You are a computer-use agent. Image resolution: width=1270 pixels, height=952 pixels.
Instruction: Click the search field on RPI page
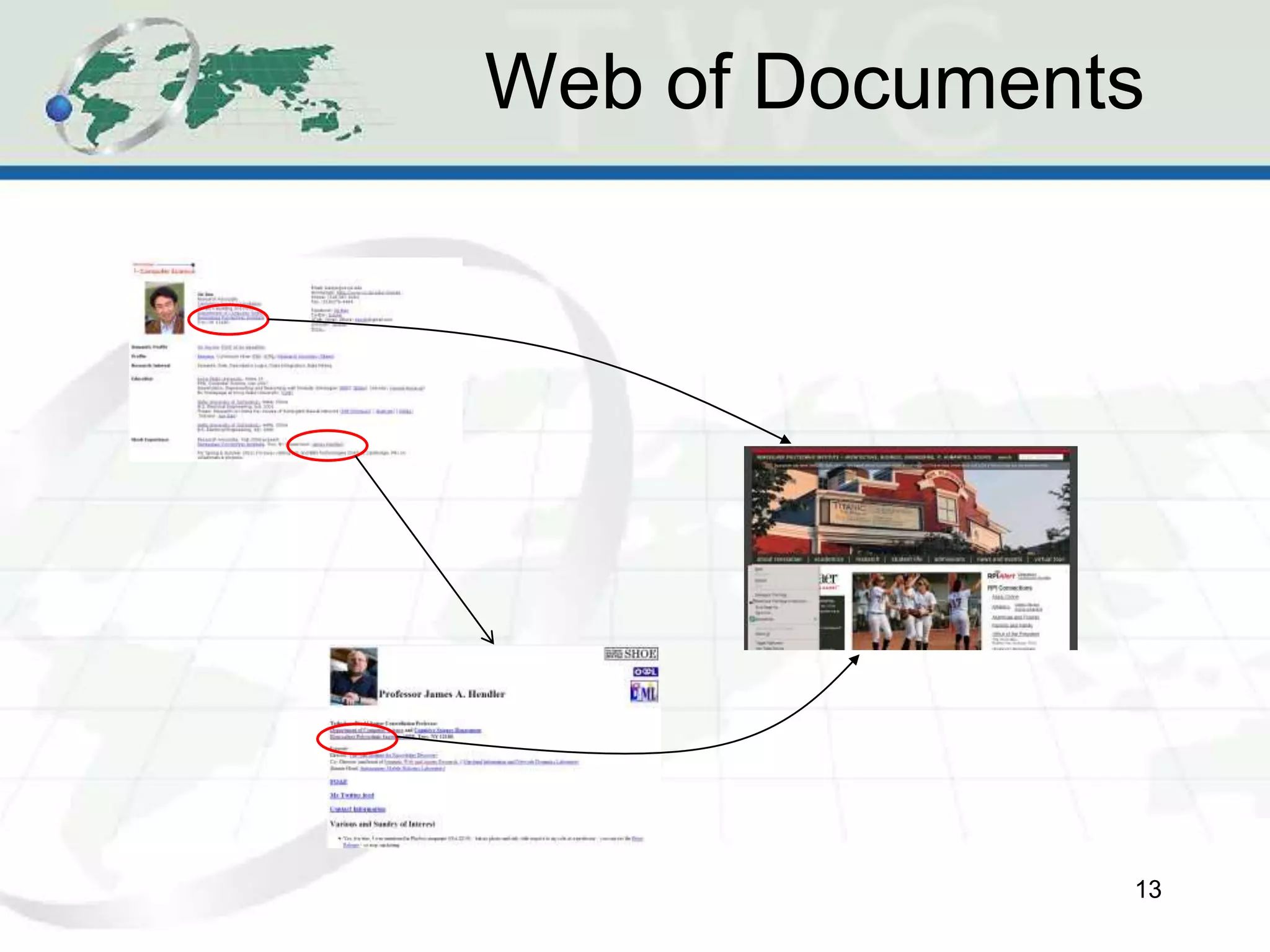point(1041,457)
